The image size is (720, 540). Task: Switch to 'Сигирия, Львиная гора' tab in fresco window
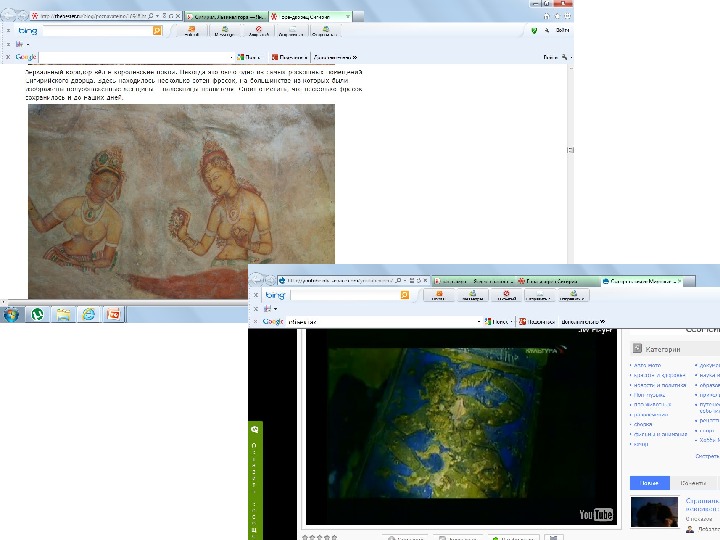click(x=226, y=17)
